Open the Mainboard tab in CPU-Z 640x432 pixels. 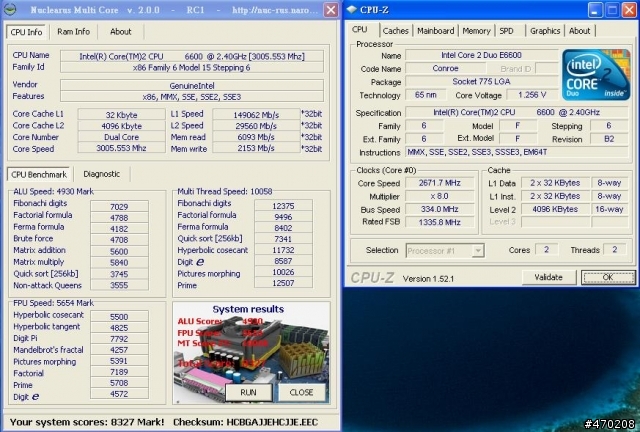436,31
